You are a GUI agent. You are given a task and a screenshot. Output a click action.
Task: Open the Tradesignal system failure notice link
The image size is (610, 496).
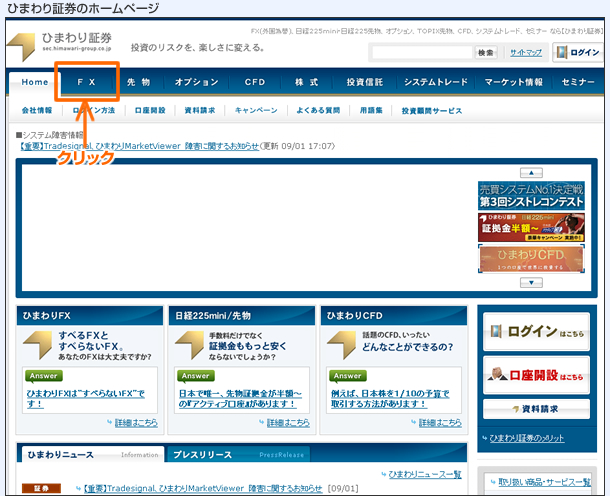[x=139, y=146]
